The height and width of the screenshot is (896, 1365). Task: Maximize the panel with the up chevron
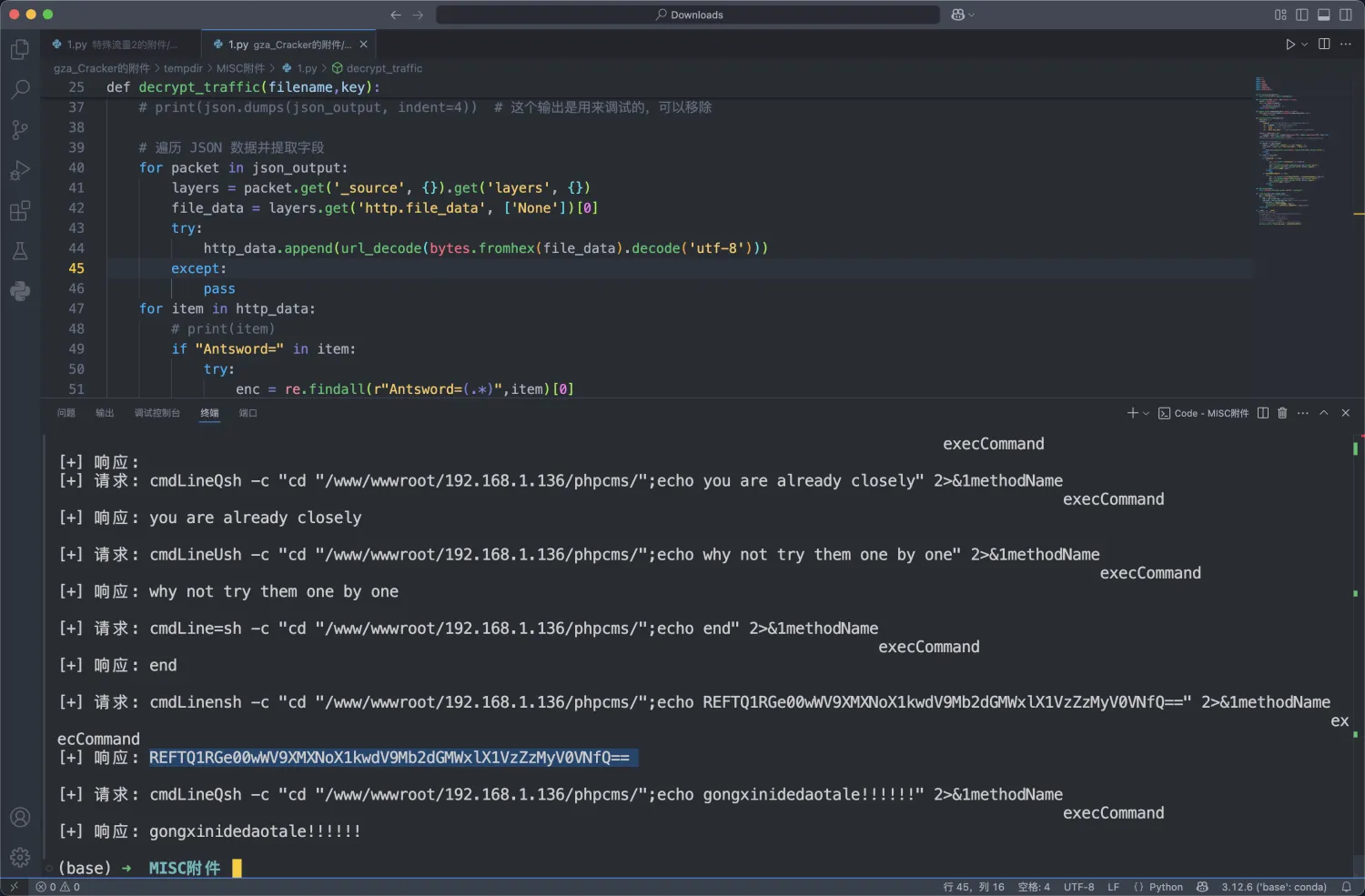1324,413
